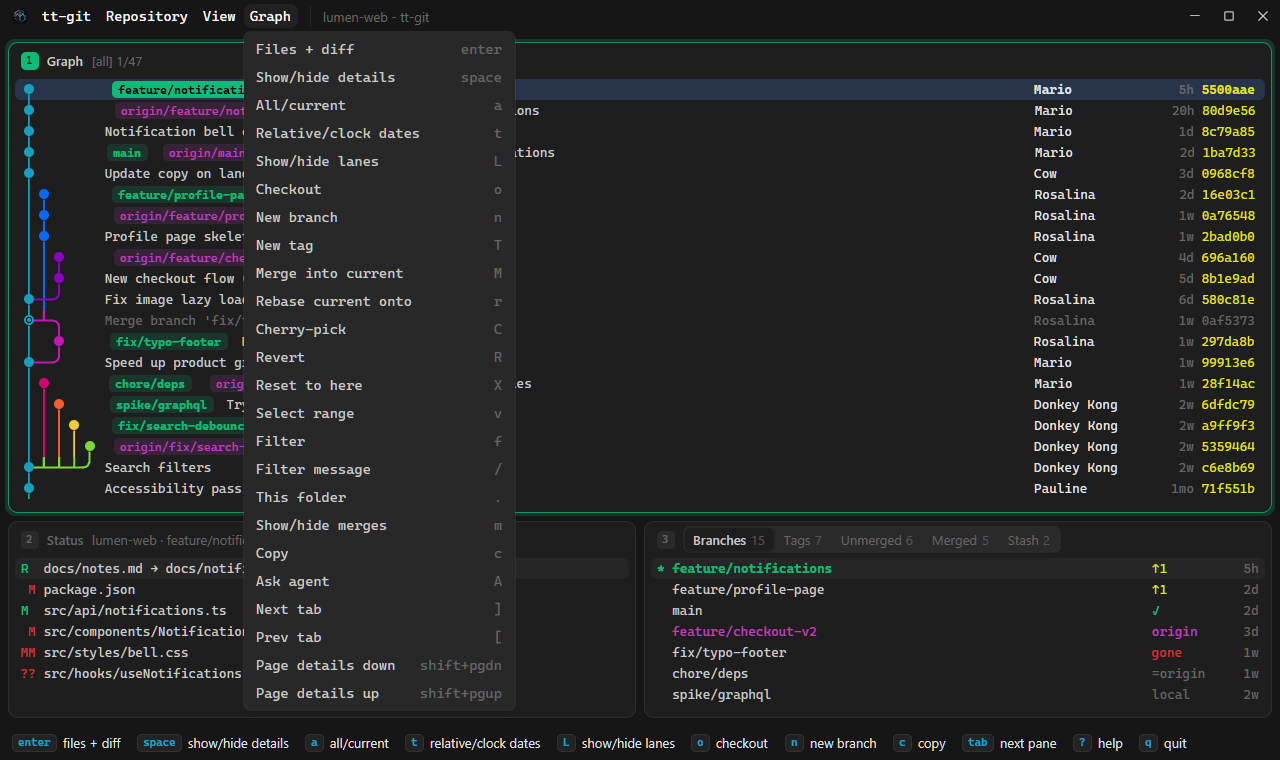Click the tt-git app logo icon
The width and height of the screenshot is (1280, 760).
tap(20, 16)
